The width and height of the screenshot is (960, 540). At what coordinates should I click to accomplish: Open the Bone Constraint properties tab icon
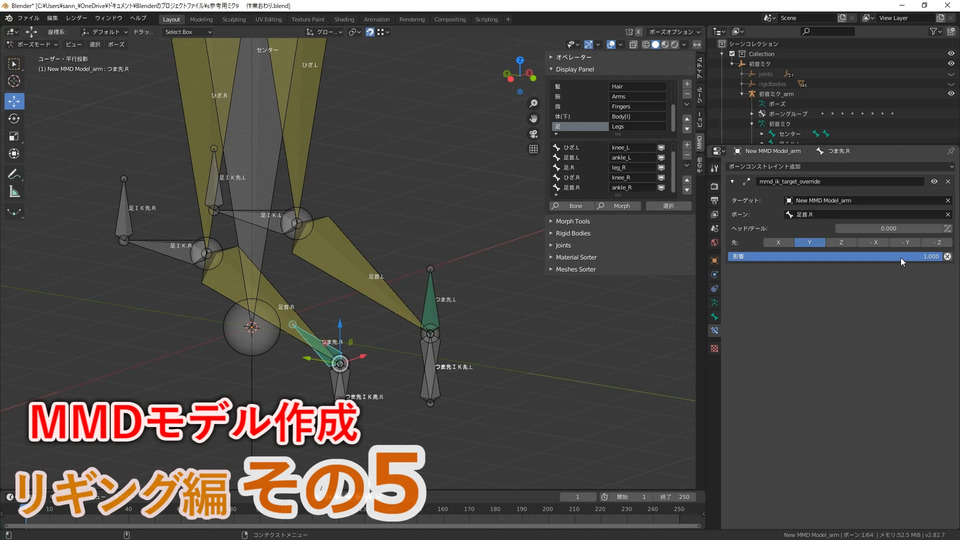(x=714, y=330)
